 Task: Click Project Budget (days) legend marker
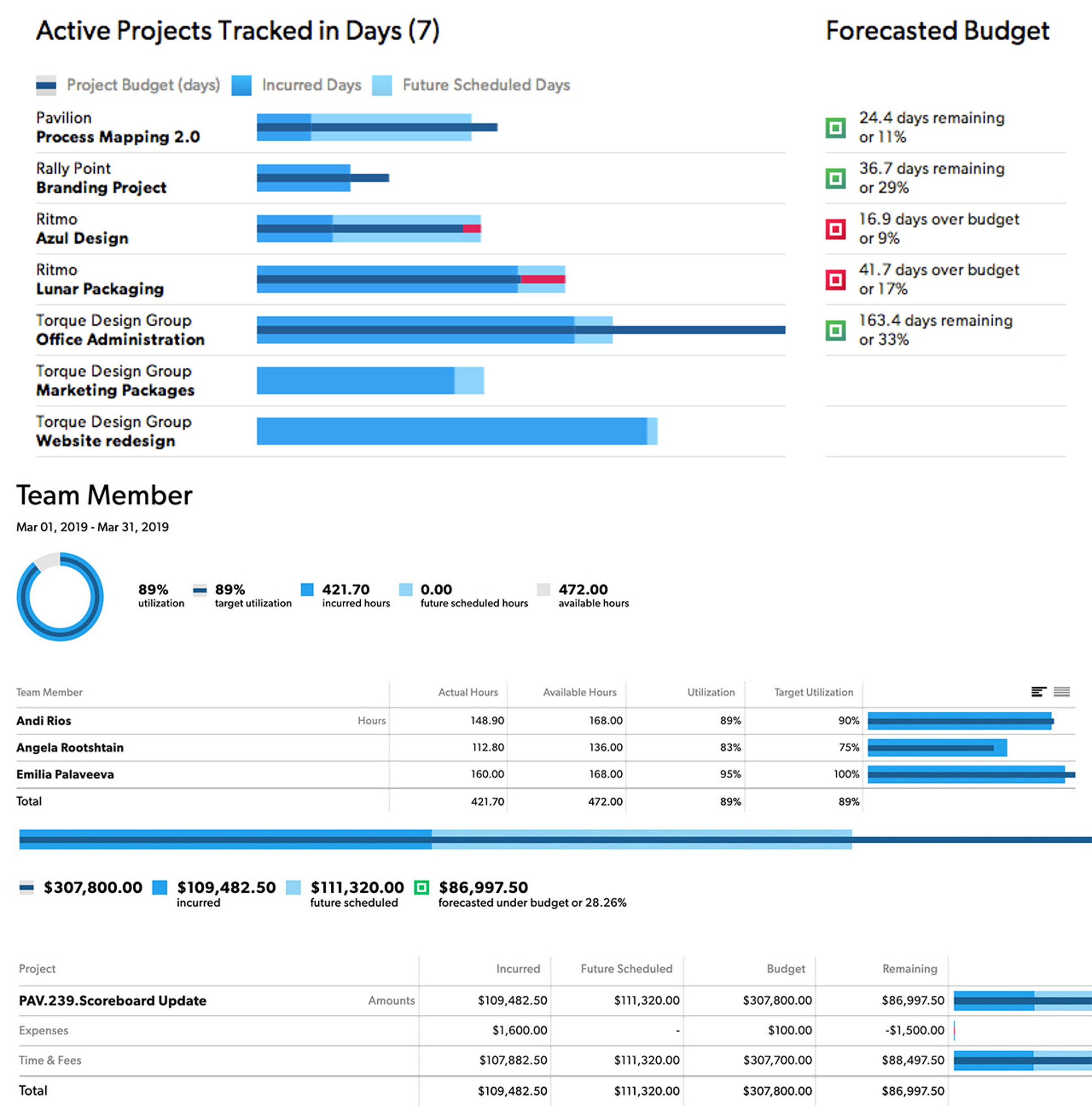click(x=46, y=85)
